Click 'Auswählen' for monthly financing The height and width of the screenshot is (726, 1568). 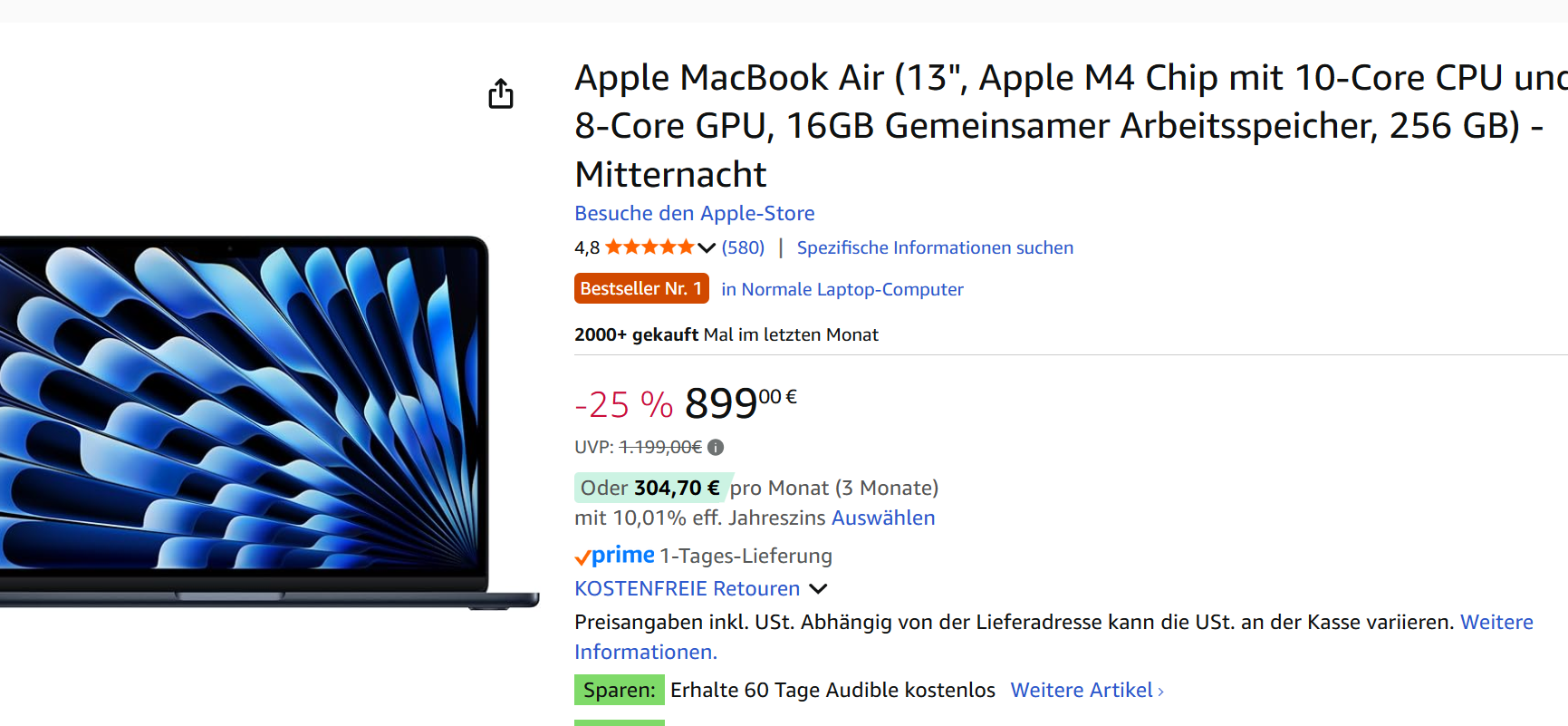883,518
